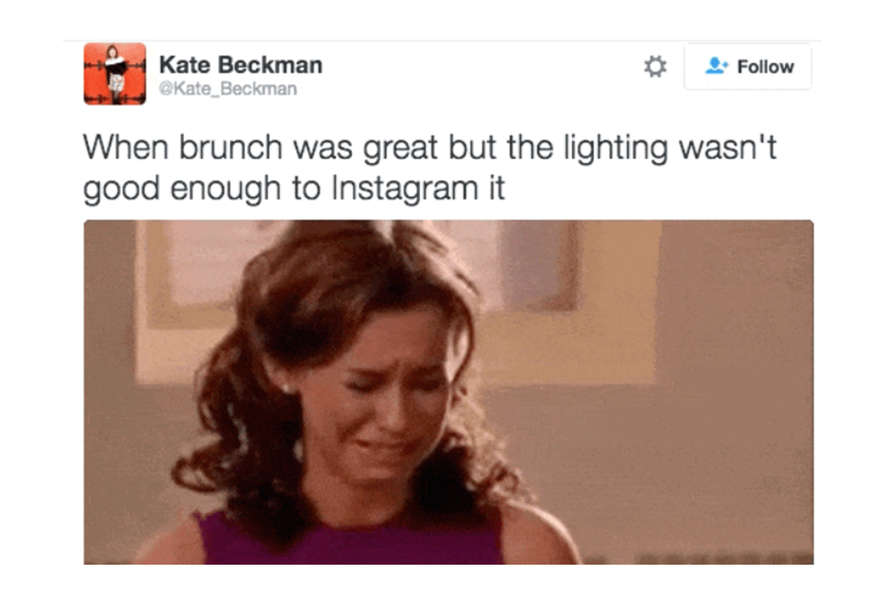Click the blue add-person glyph on the Follow control
This screenshot has height=600, width=884.
point(715,64)
